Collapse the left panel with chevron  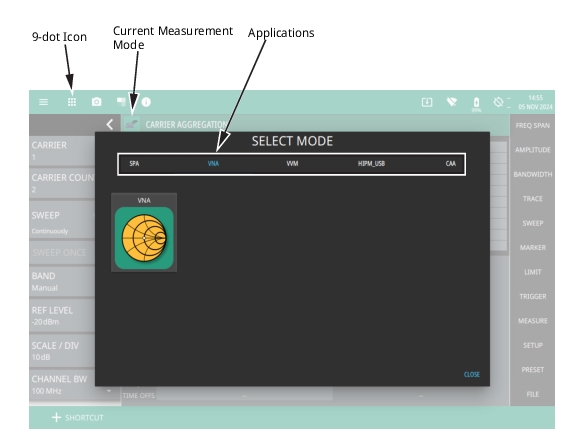(x=109, y=125)
